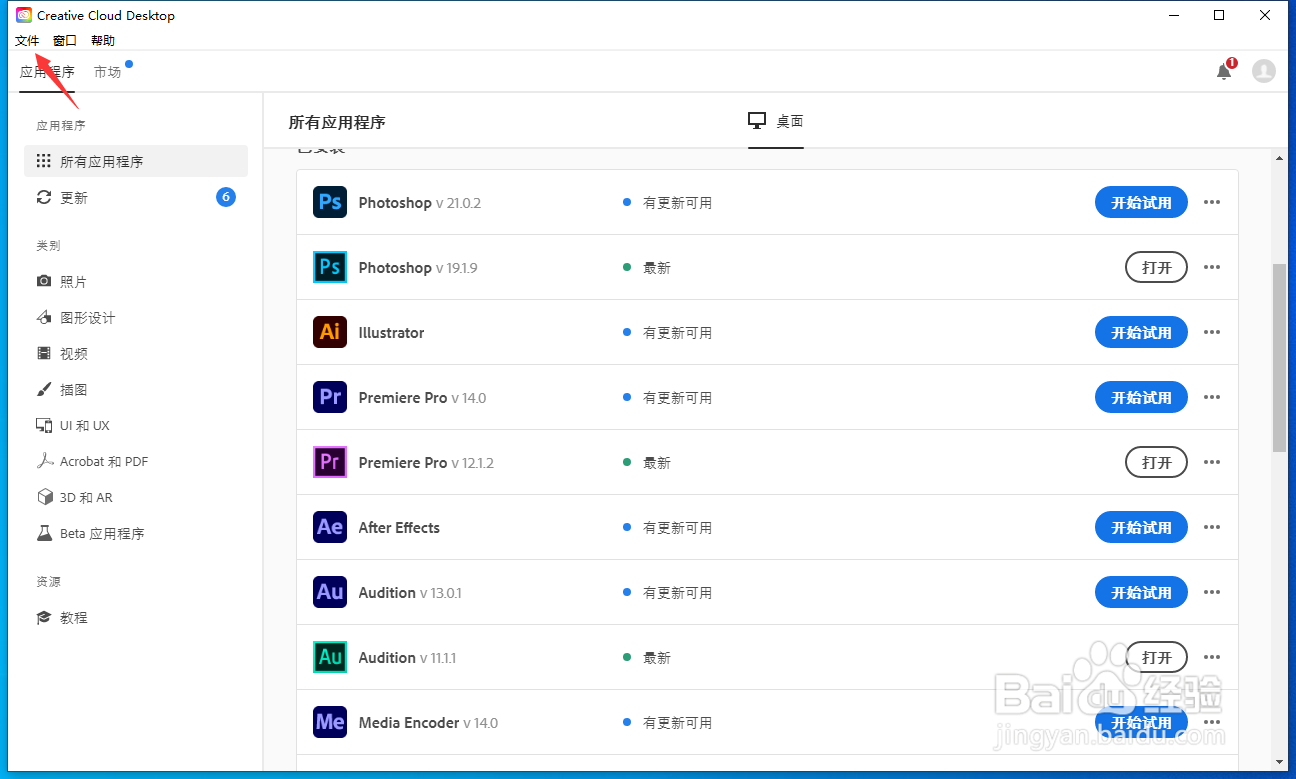Click the Illustrator app icon
Viewport: 1296px width, 779px height.
point(330,332)
